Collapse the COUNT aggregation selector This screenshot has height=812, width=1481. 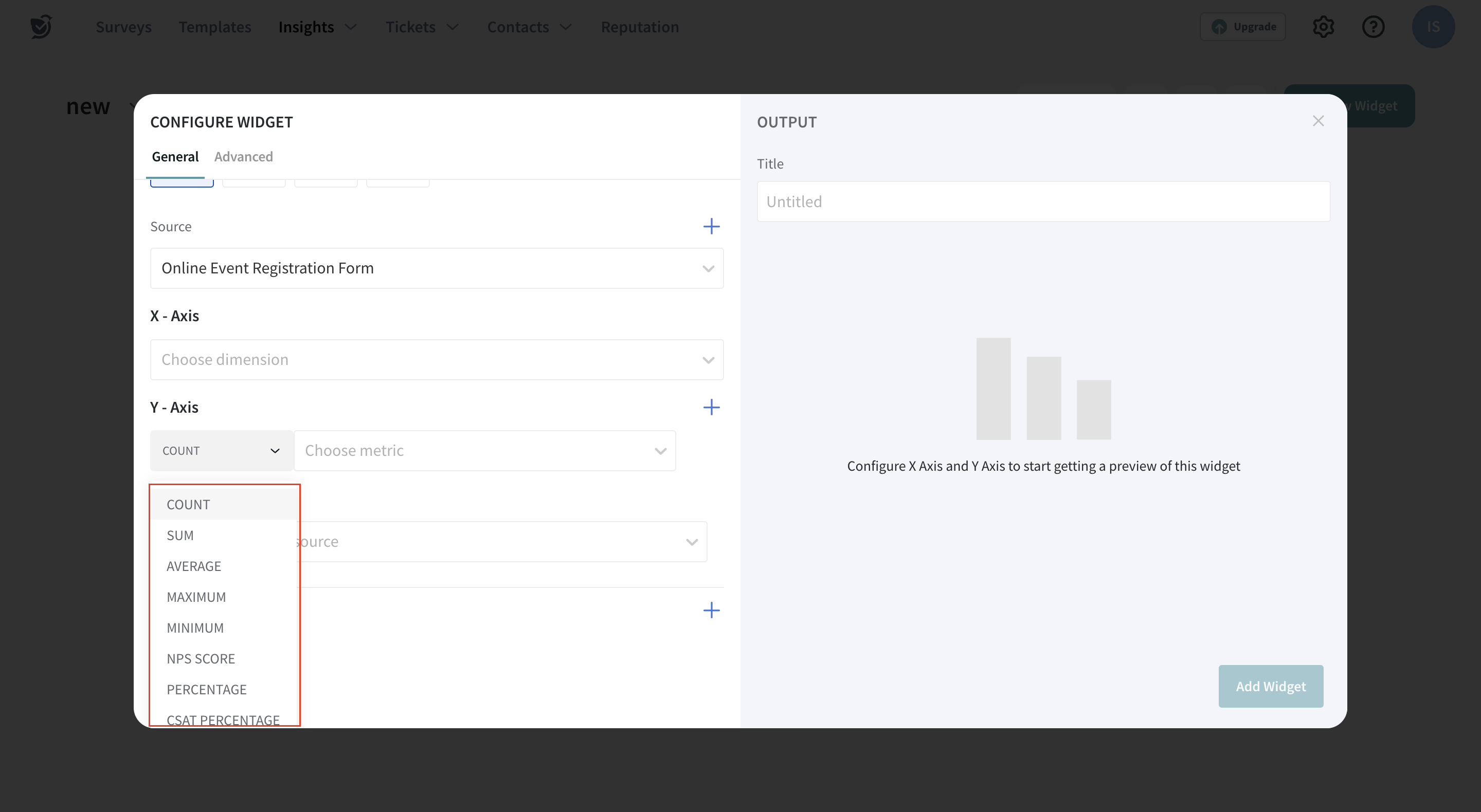click(x=221, y=450)
